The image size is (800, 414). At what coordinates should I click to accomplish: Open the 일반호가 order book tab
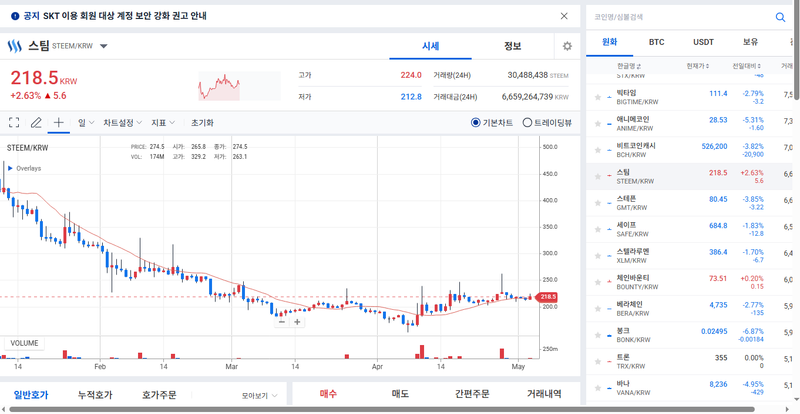(31, 395)
